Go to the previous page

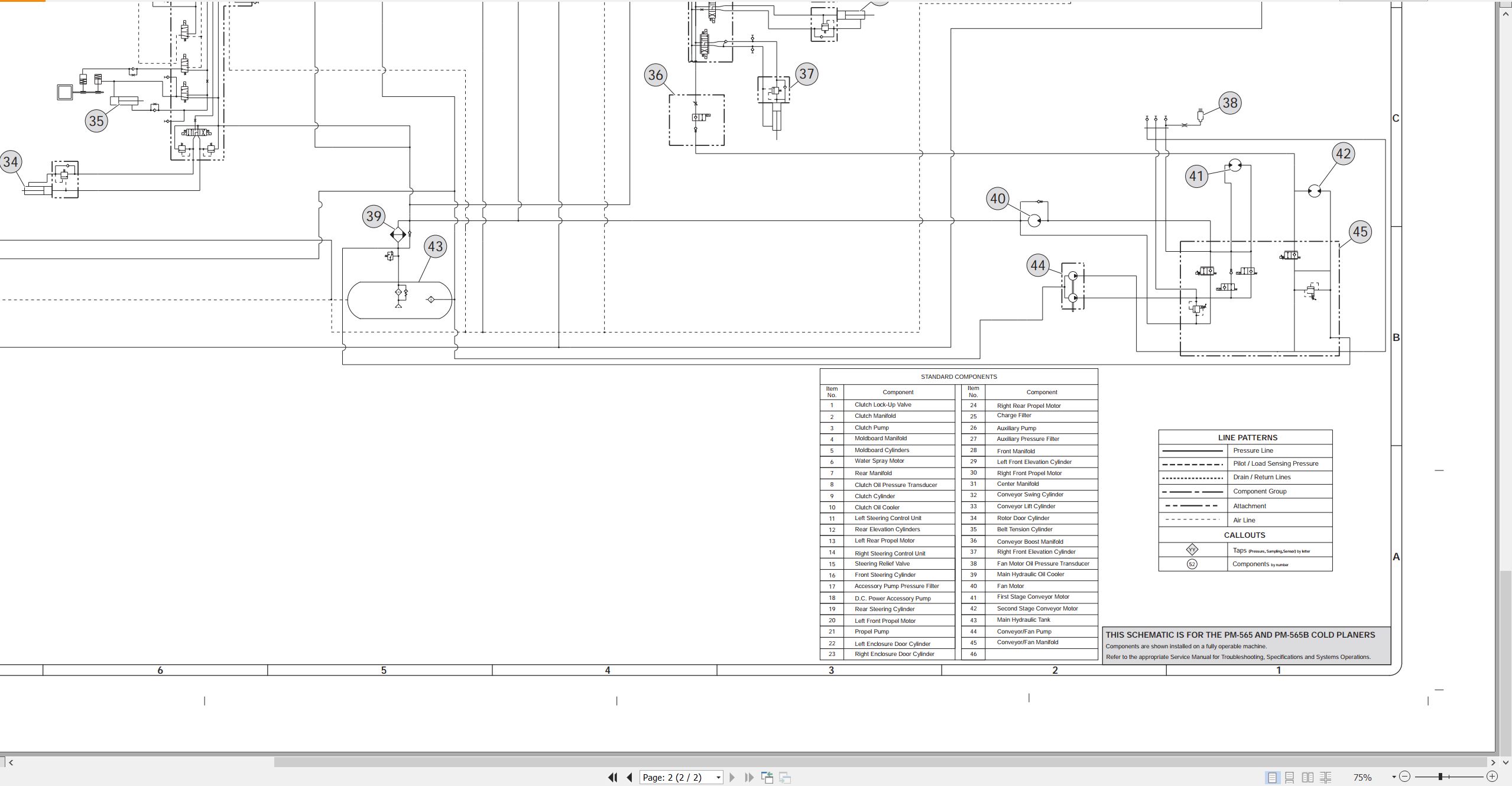tap(630, 777)
